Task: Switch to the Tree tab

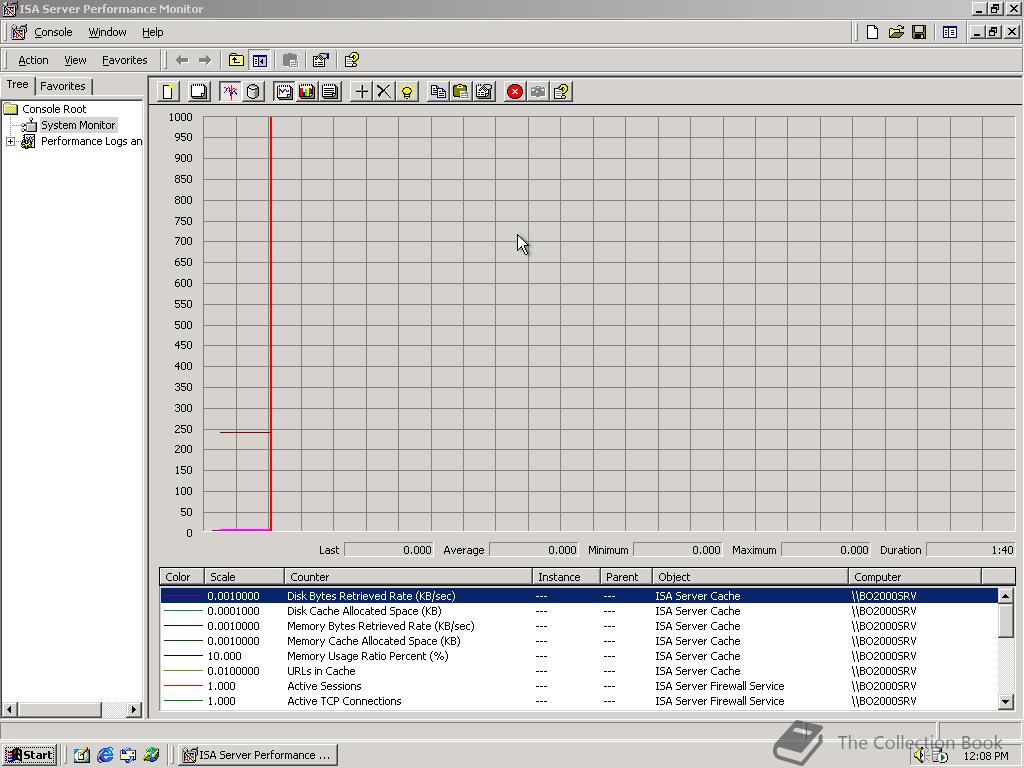Action: [x=18, y=84]
